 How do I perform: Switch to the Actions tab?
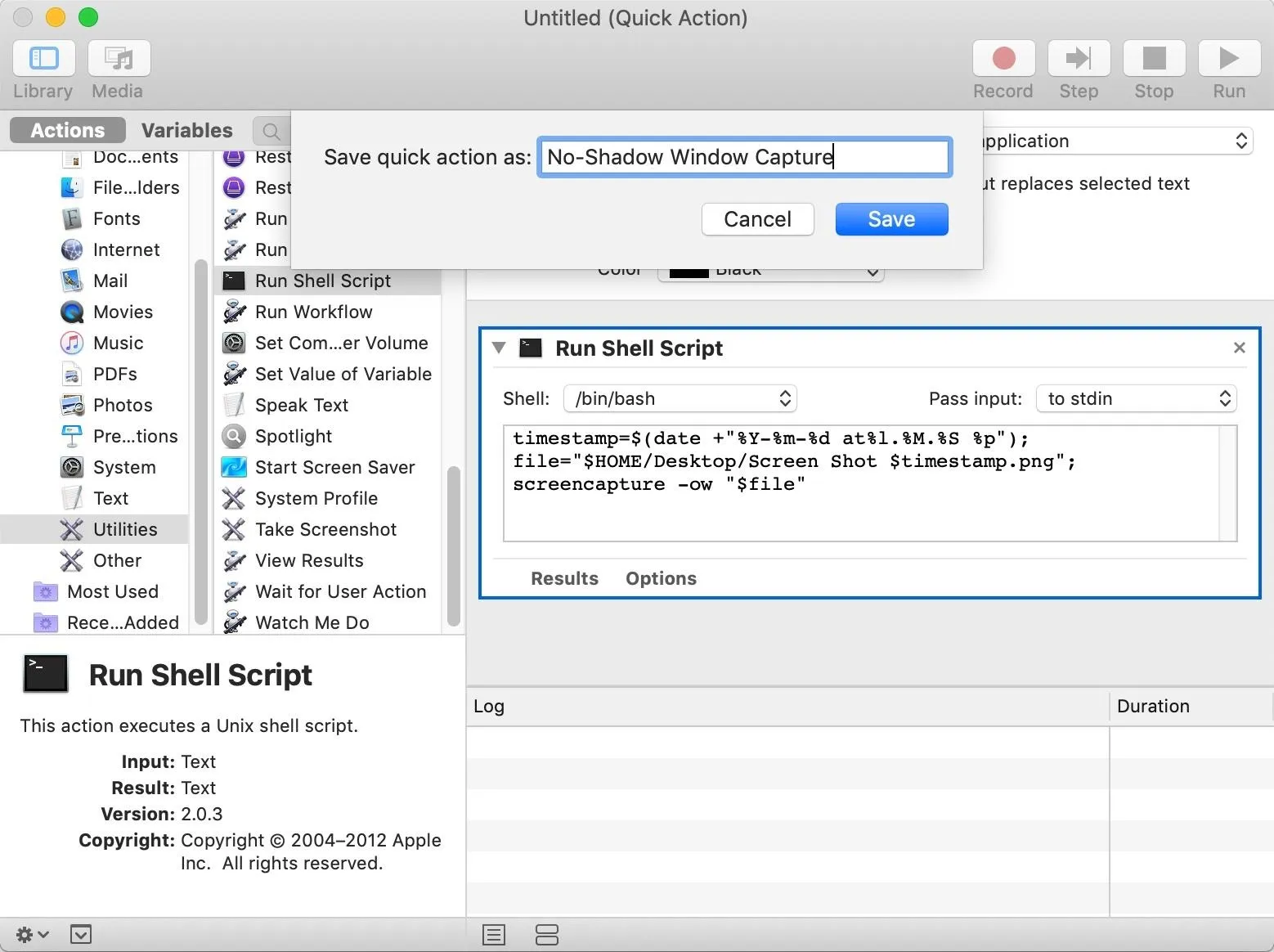[68, 130]
